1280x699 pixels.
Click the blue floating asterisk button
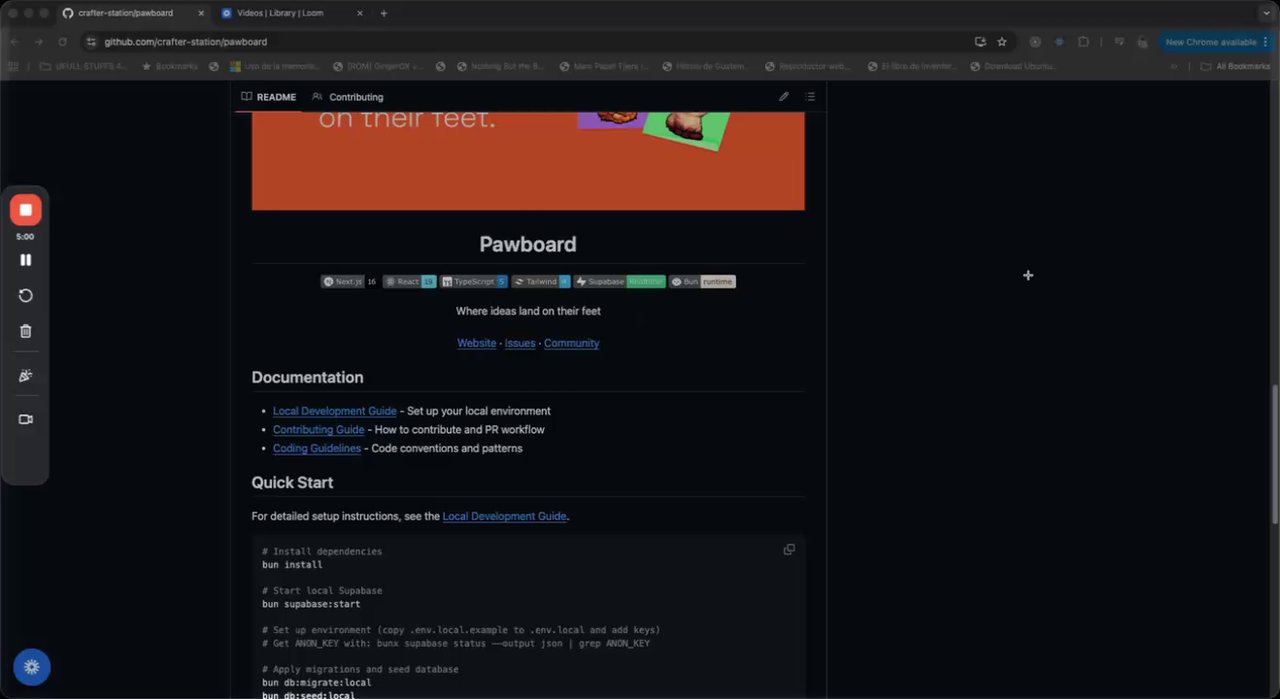click(x=32, y=667)
